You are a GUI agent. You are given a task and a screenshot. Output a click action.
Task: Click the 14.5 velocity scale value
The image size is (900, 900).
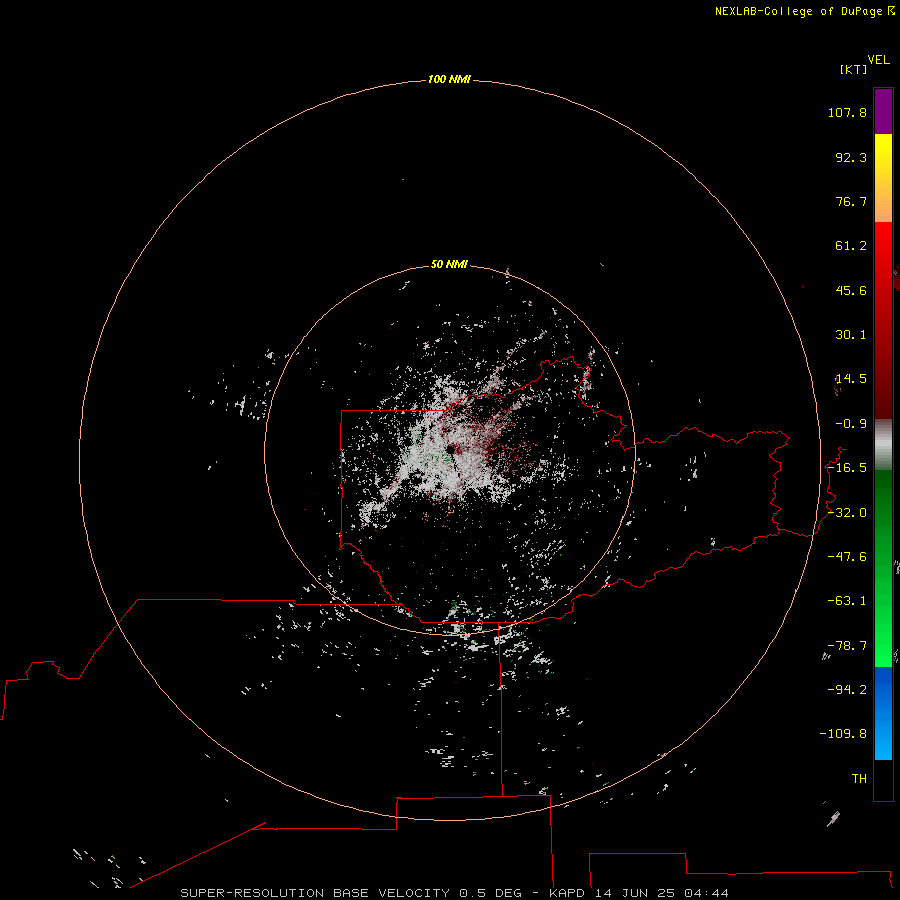tap(851, 379)
